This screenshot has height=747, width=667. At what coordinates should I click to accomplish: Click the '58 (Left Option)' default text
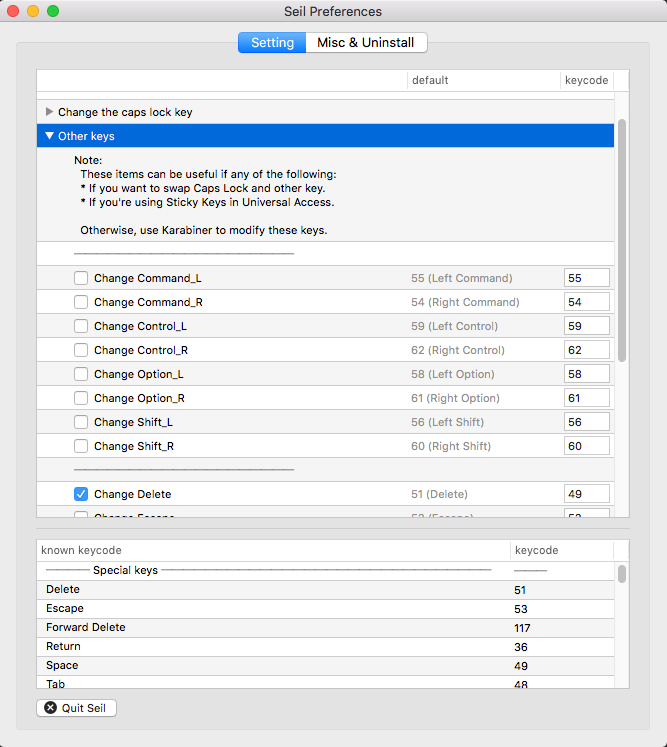(x=453, y=374)
